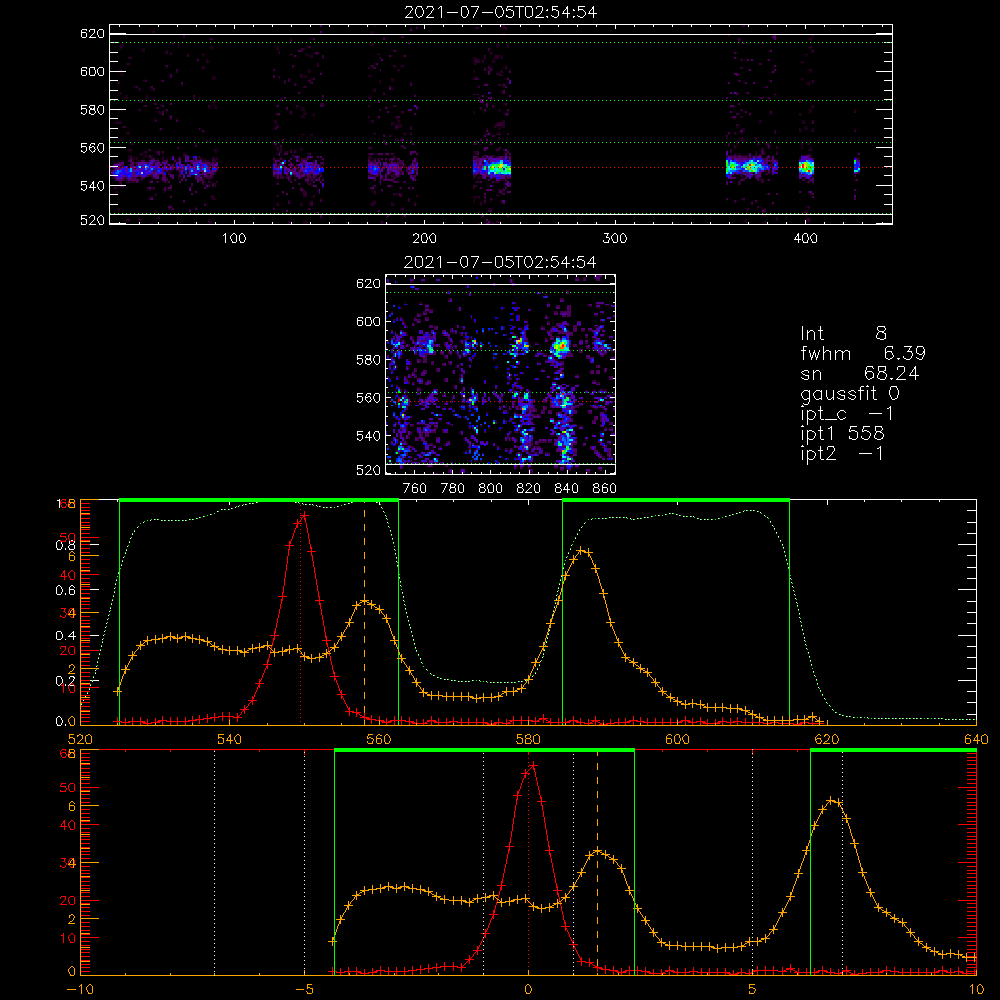
Task: Click x-axis label 600 of the upper profile plot
Action: click(x=678, y=739)
